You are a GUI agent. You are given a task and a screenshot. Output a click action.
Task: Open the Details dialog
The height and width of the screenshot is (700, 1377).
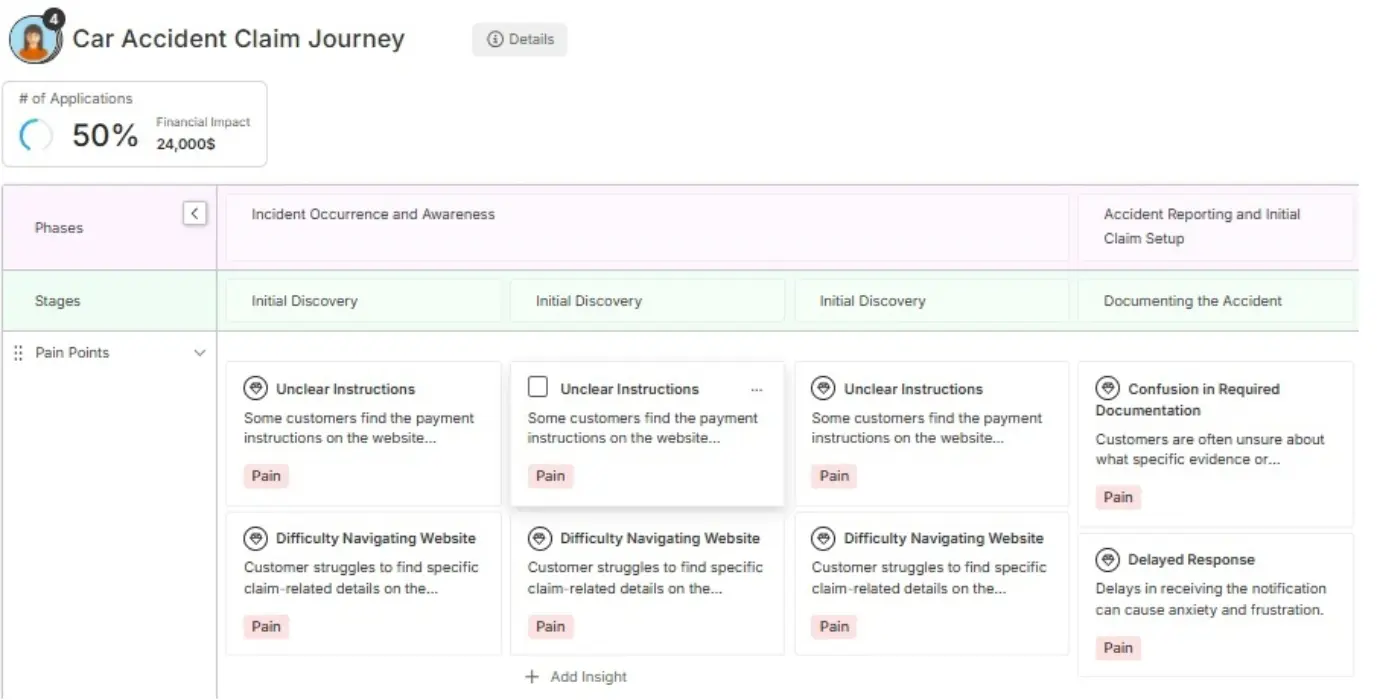(x=519, y=39)
